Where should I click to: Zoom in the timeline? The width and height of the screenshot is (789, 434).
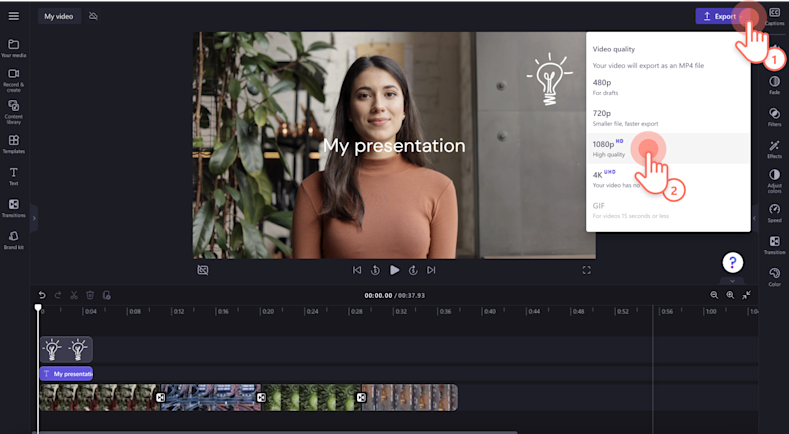coord(730,295)
